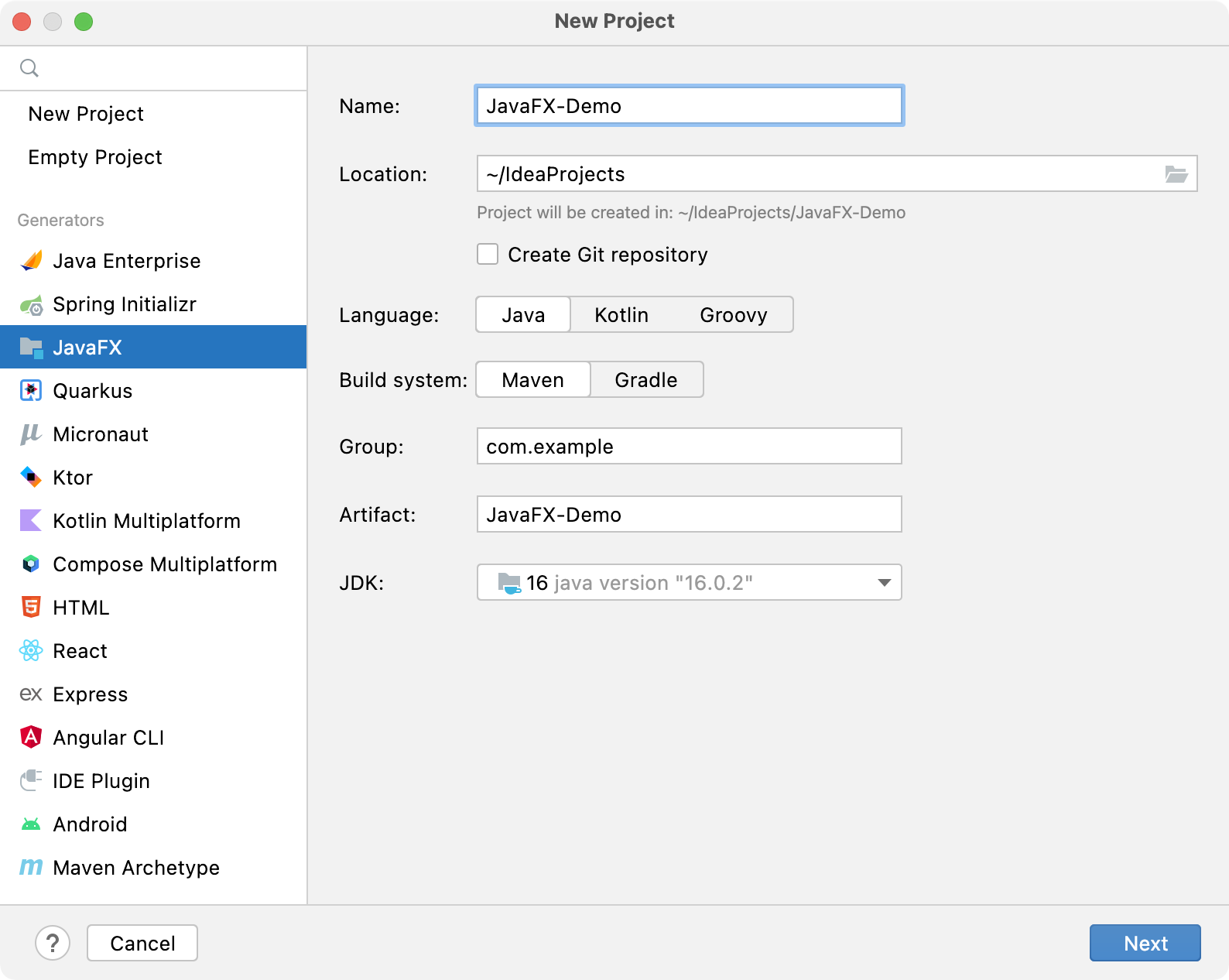Select Express generator label

[x=91, y=694]
